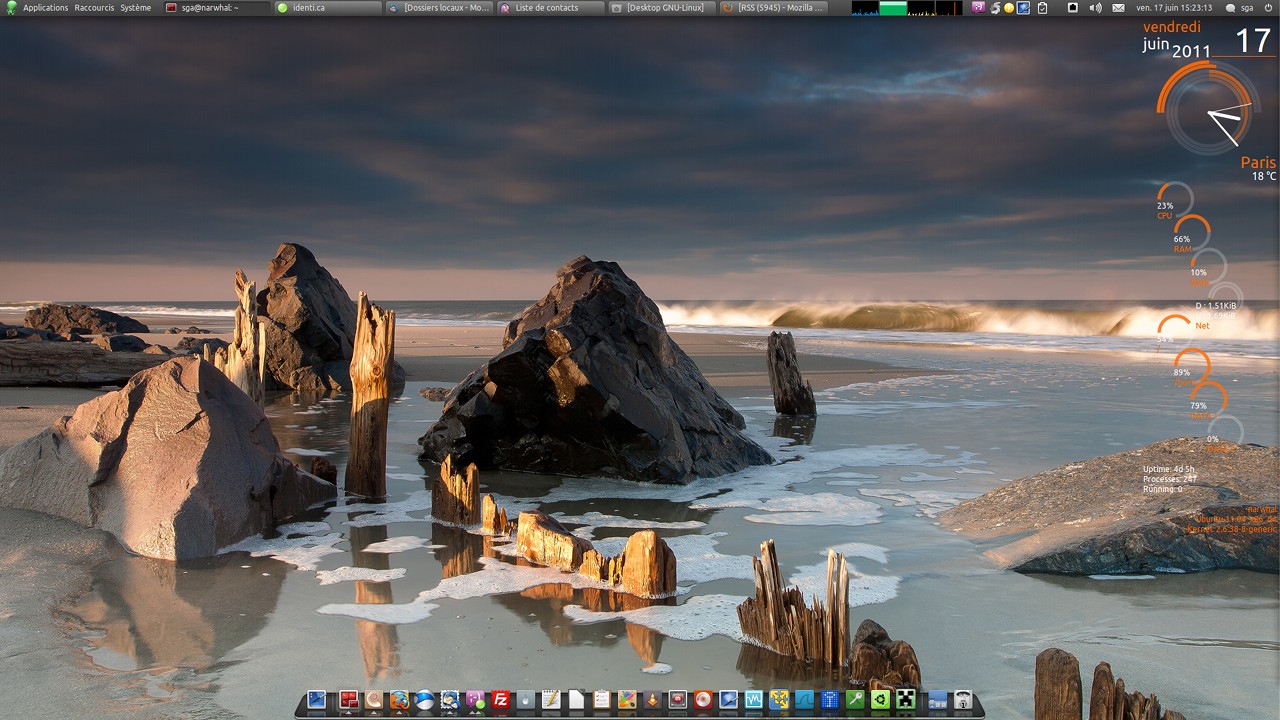Open the messaging envelope indicator
Screen dimensions: 1280x720
pos(1118,7)
